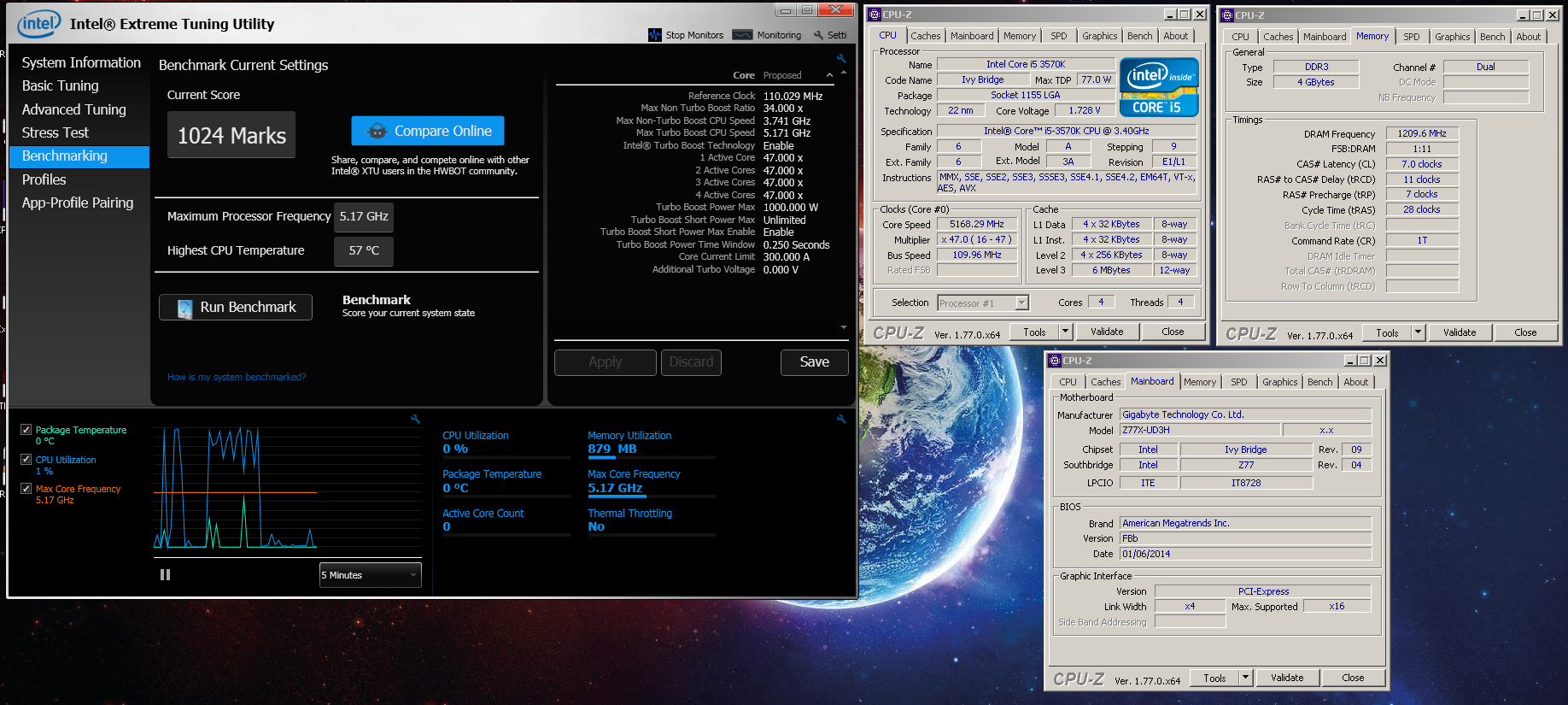Select the Benchmarking sidebar item
Screen dimensions: 1568x705
tap(79, 156)
